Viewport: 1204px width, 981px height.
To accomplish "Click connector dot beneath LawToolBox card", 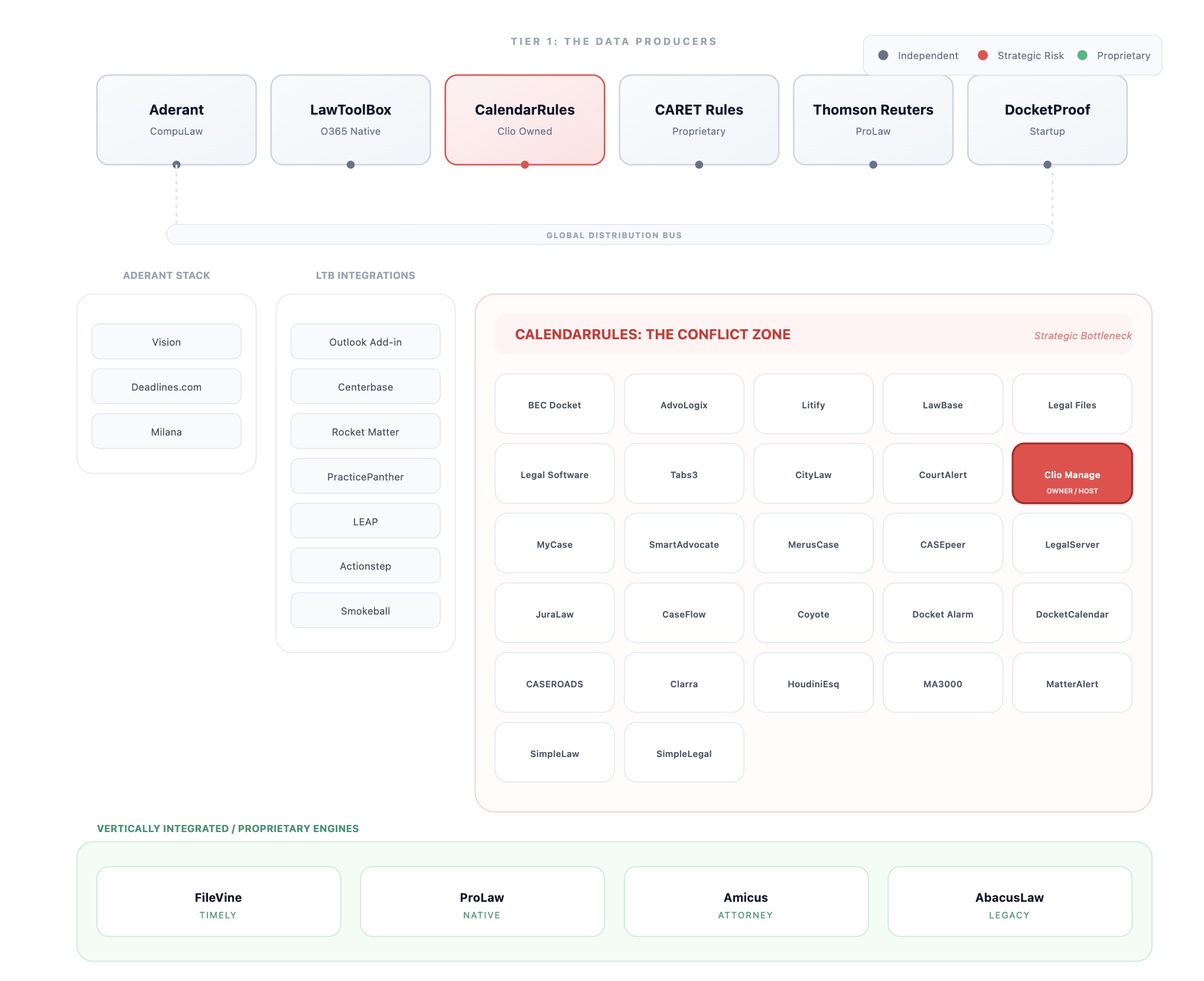I will 350,165.
